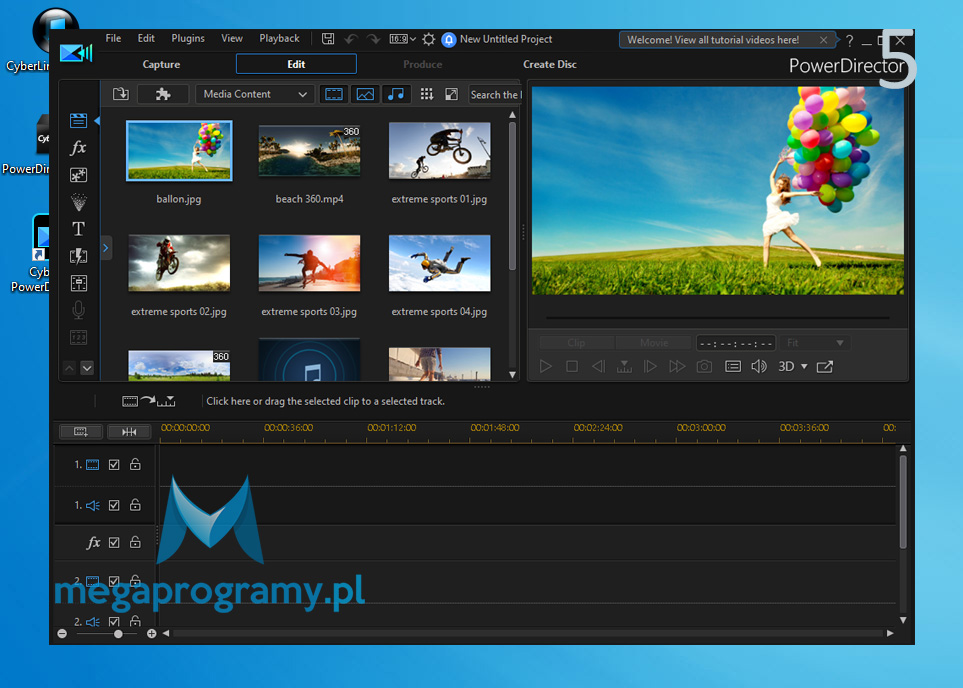The image size is (963, 688).
Task: Toggle the image filter in media library
Action: pos(365,94)
